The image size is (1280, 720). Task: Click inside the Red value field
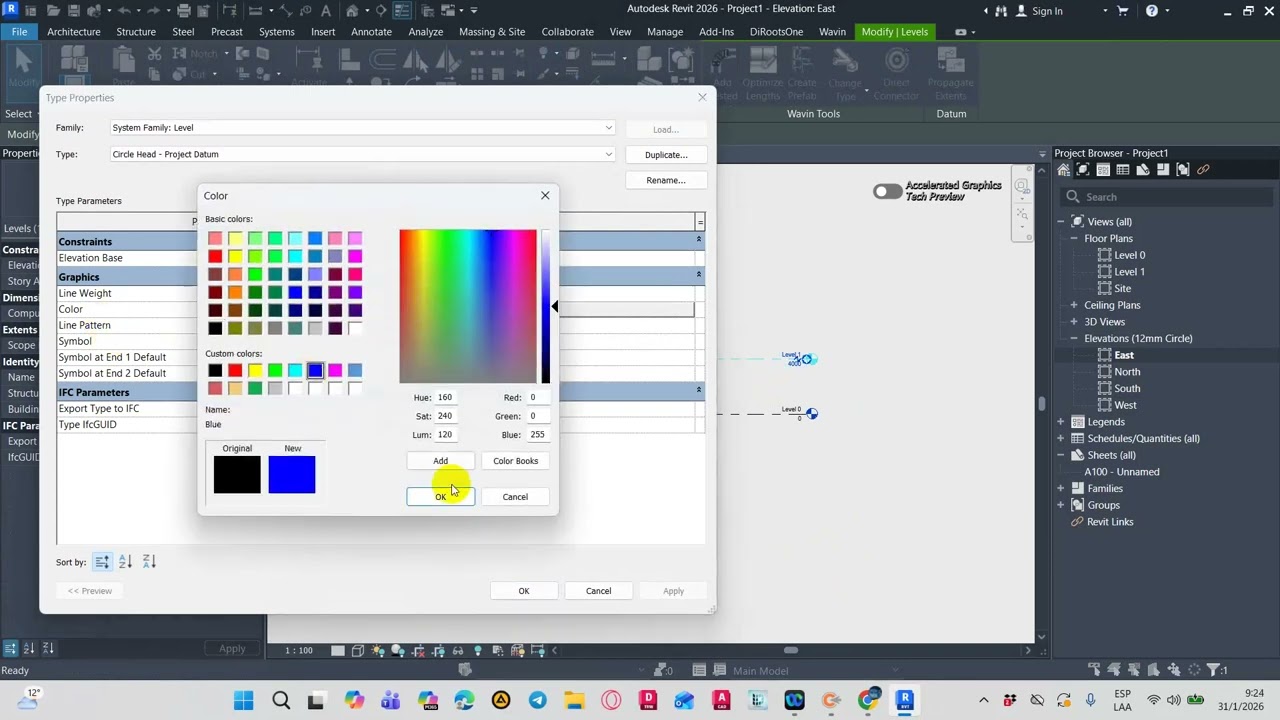pyautogui.click(x=538, y=398)
